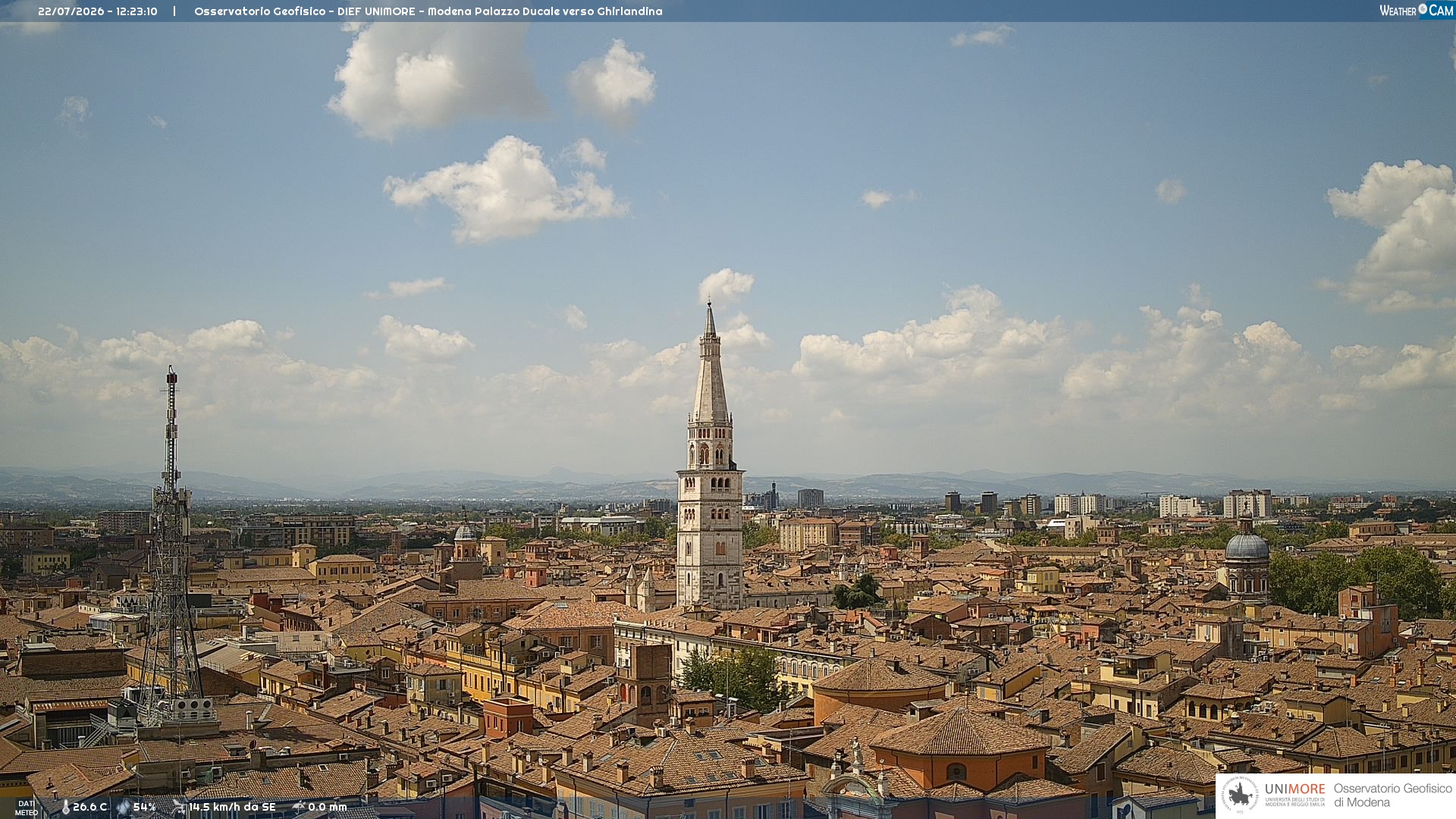Click the thermometer temperature icon
1456x819 pixels.
point(65,808)
